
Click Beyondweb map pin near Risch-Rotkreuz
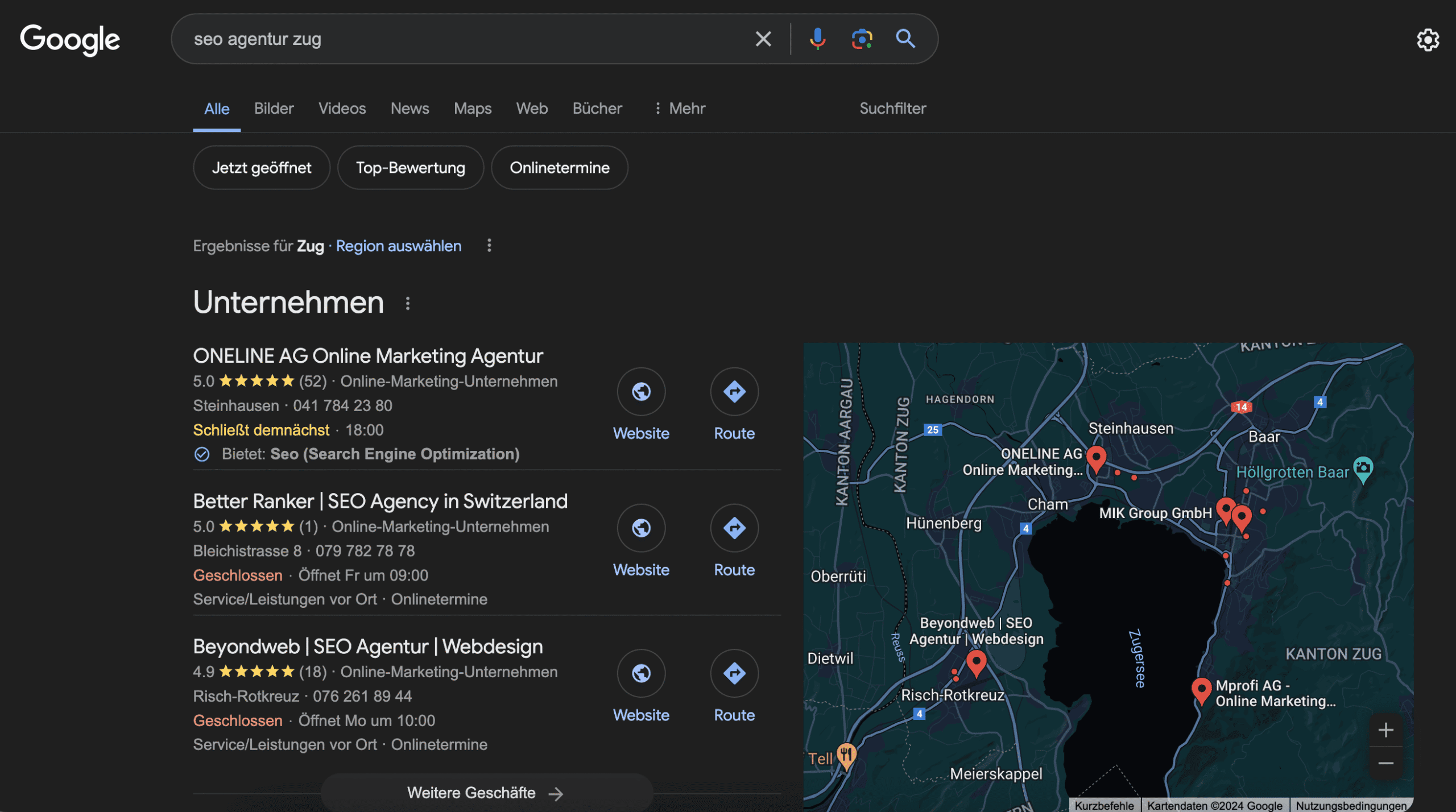(x=976, y=664)
